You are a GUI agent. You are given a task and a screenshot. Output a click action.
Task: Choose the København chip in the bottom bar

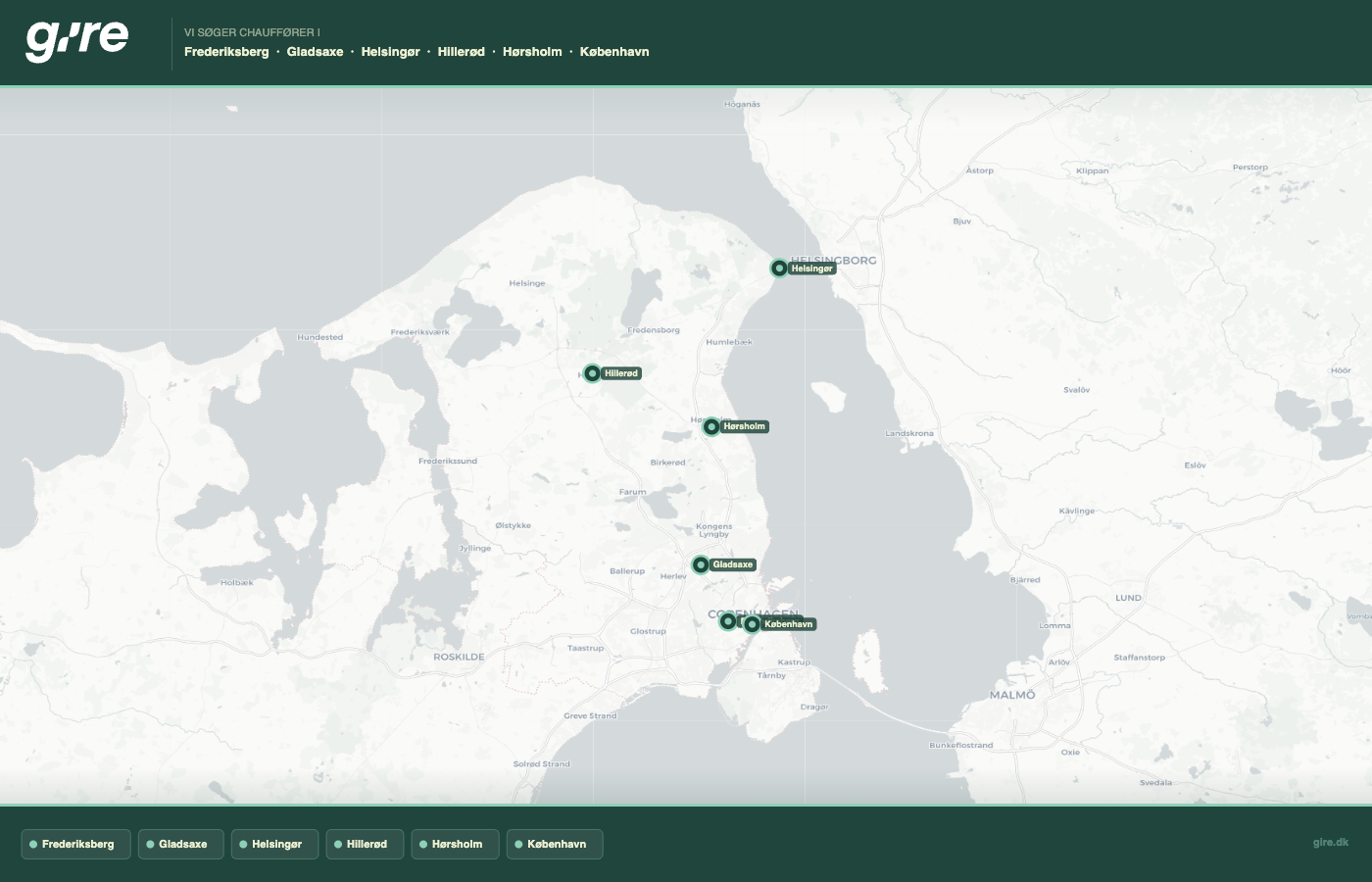(555, 844)
